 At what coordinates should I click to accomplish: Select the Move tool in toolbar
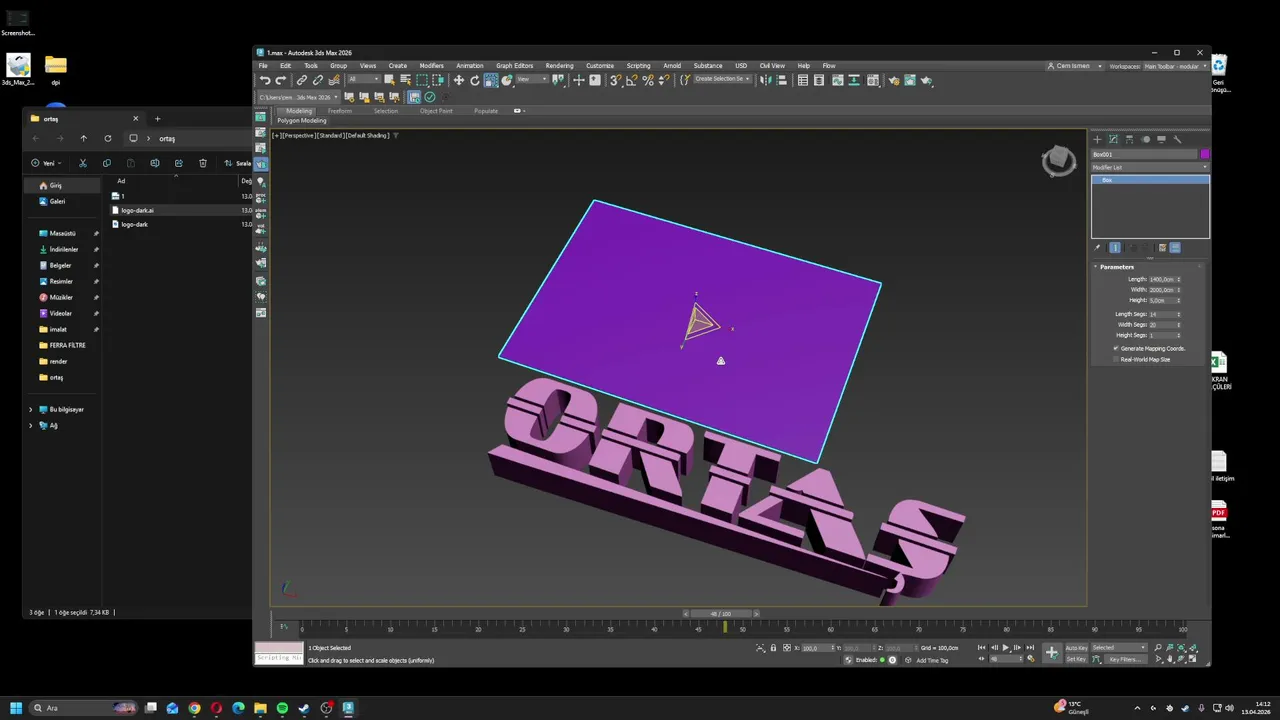click(458, 80)
